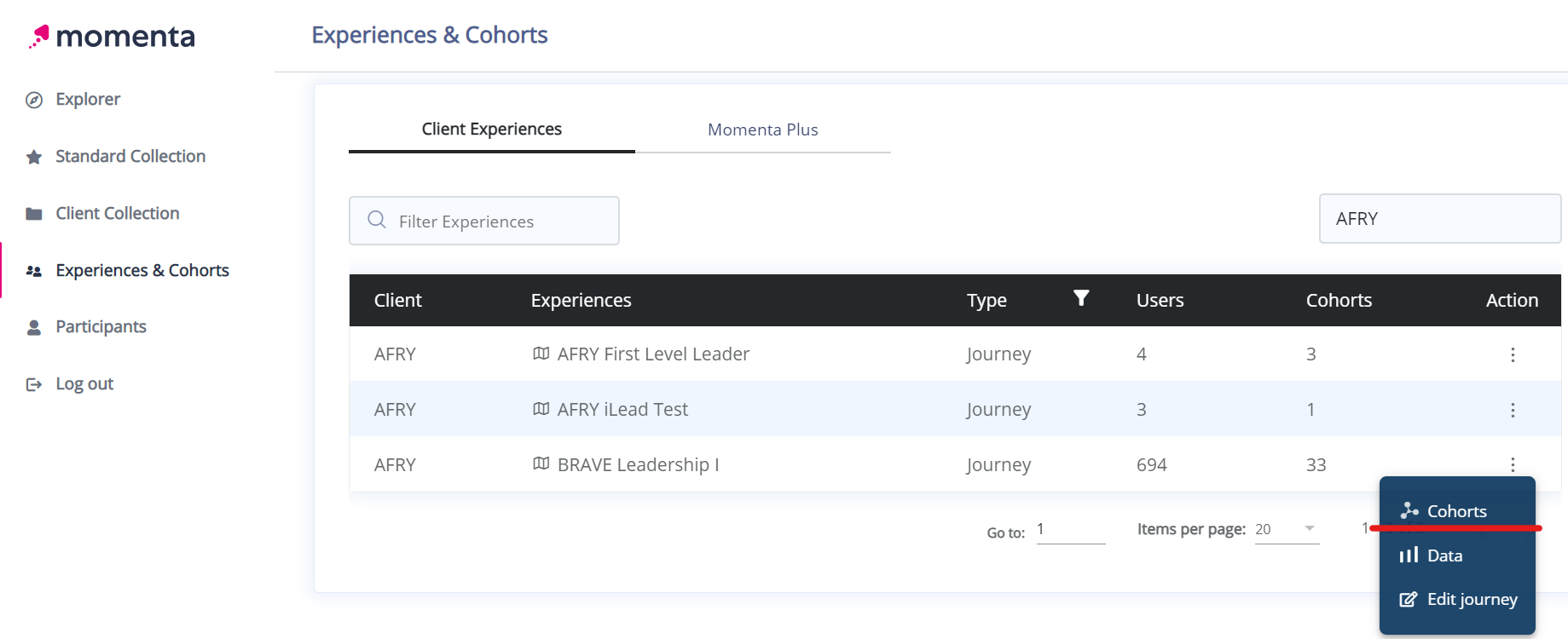The width and height of the screenshot is (1568, 639).
Task: Click the Go to page number field
Action: pos(1070,530)
